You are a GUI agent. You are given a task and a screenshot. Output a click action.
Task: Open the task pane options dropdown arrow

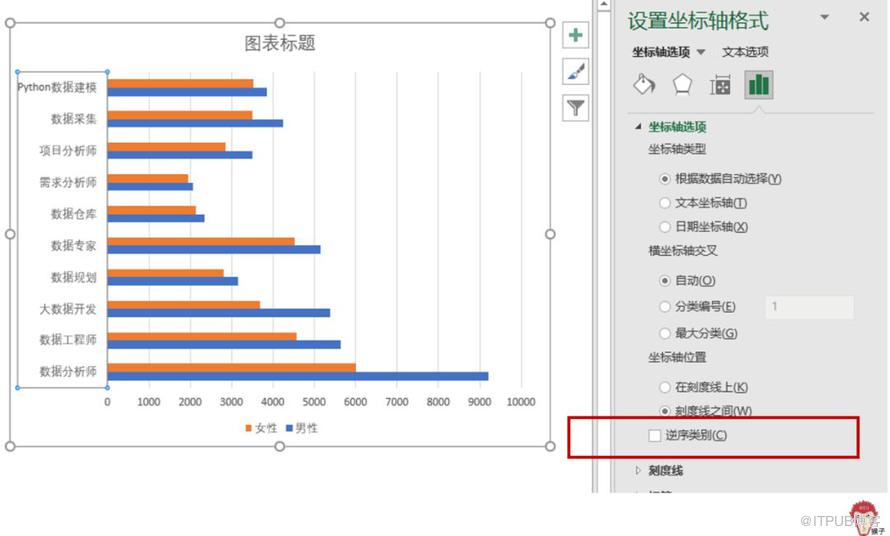pyautogui.click(x=824, y=17)
